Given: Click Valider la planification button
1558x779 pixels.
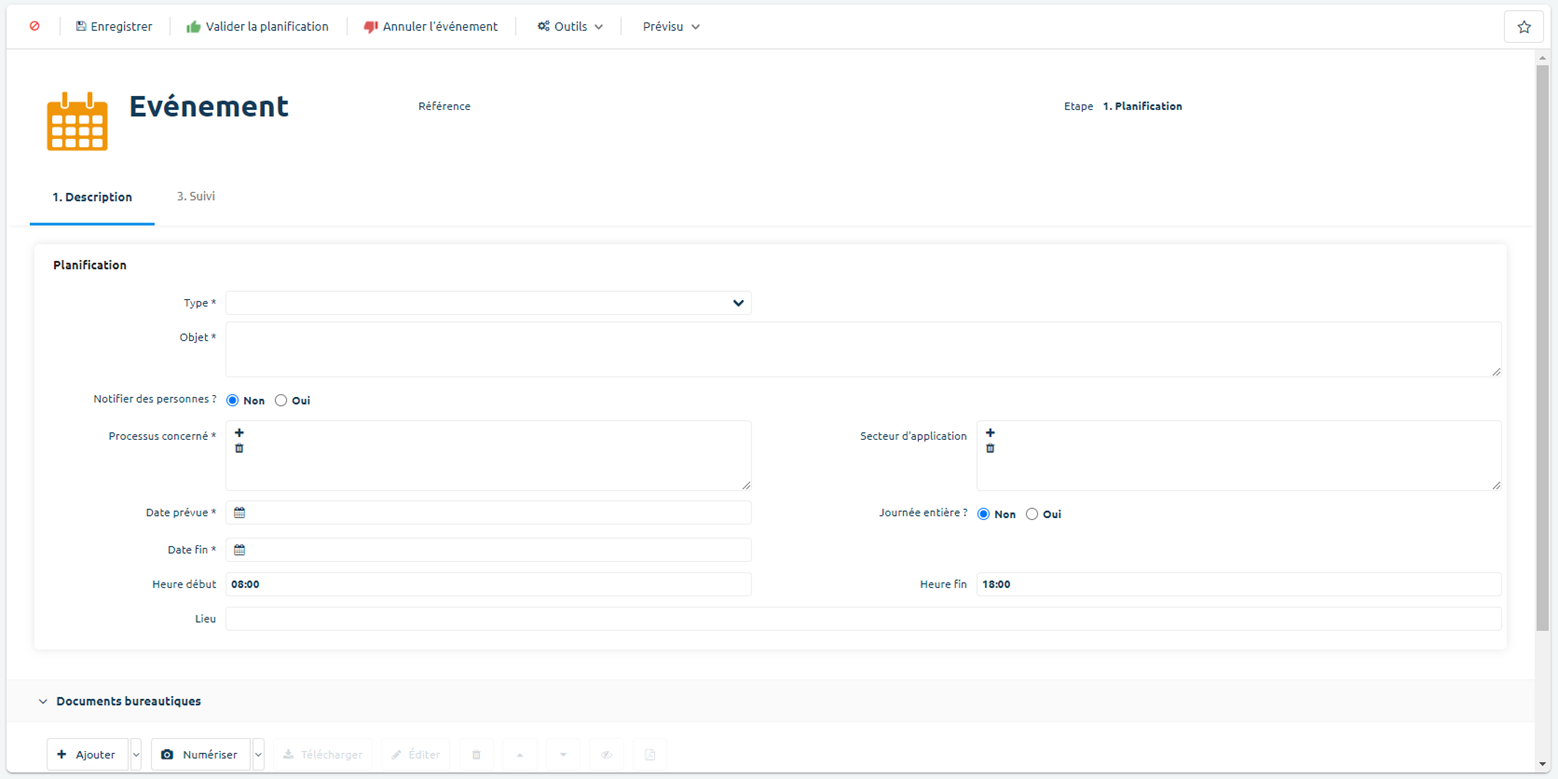Looking at the screenshot, I should (257, 27).
